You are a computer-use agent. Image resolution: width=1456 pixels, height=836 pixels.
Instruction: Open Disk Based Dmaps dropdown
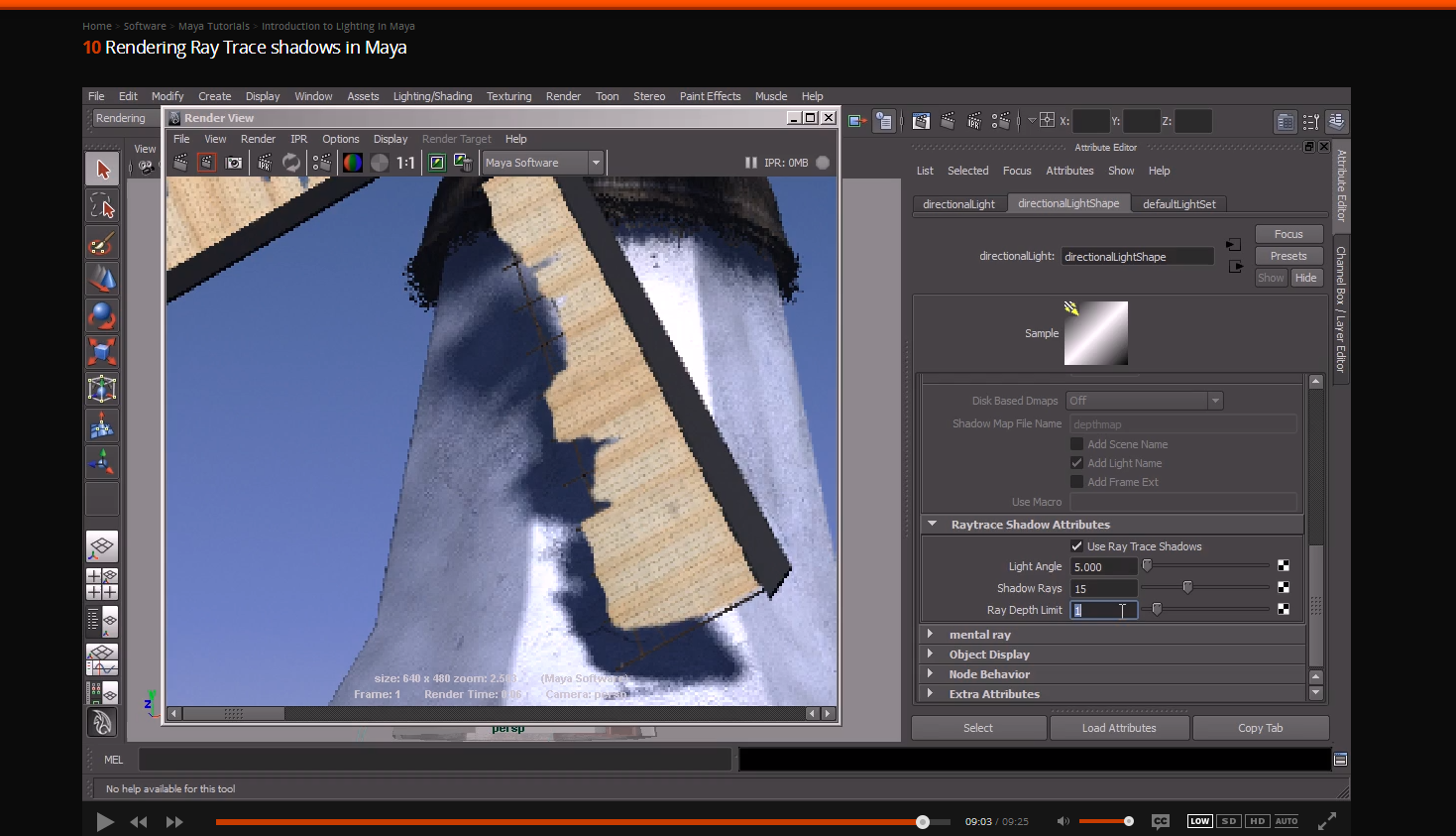[x=1145, y=401]
